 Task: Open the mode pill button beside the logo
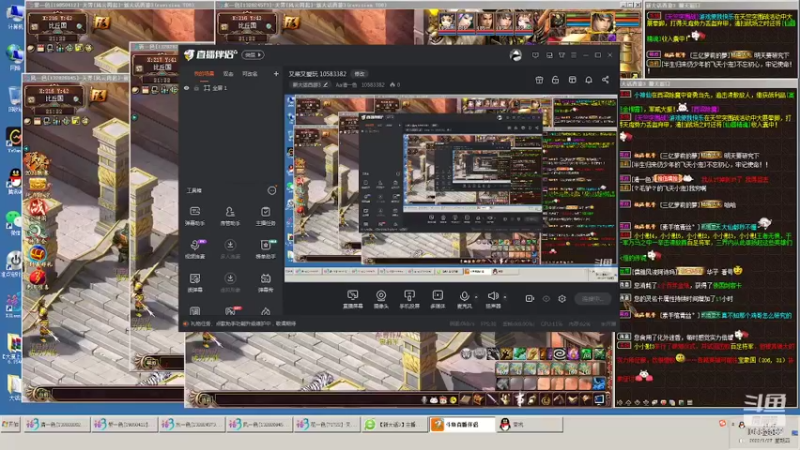[x=253, y=55]
